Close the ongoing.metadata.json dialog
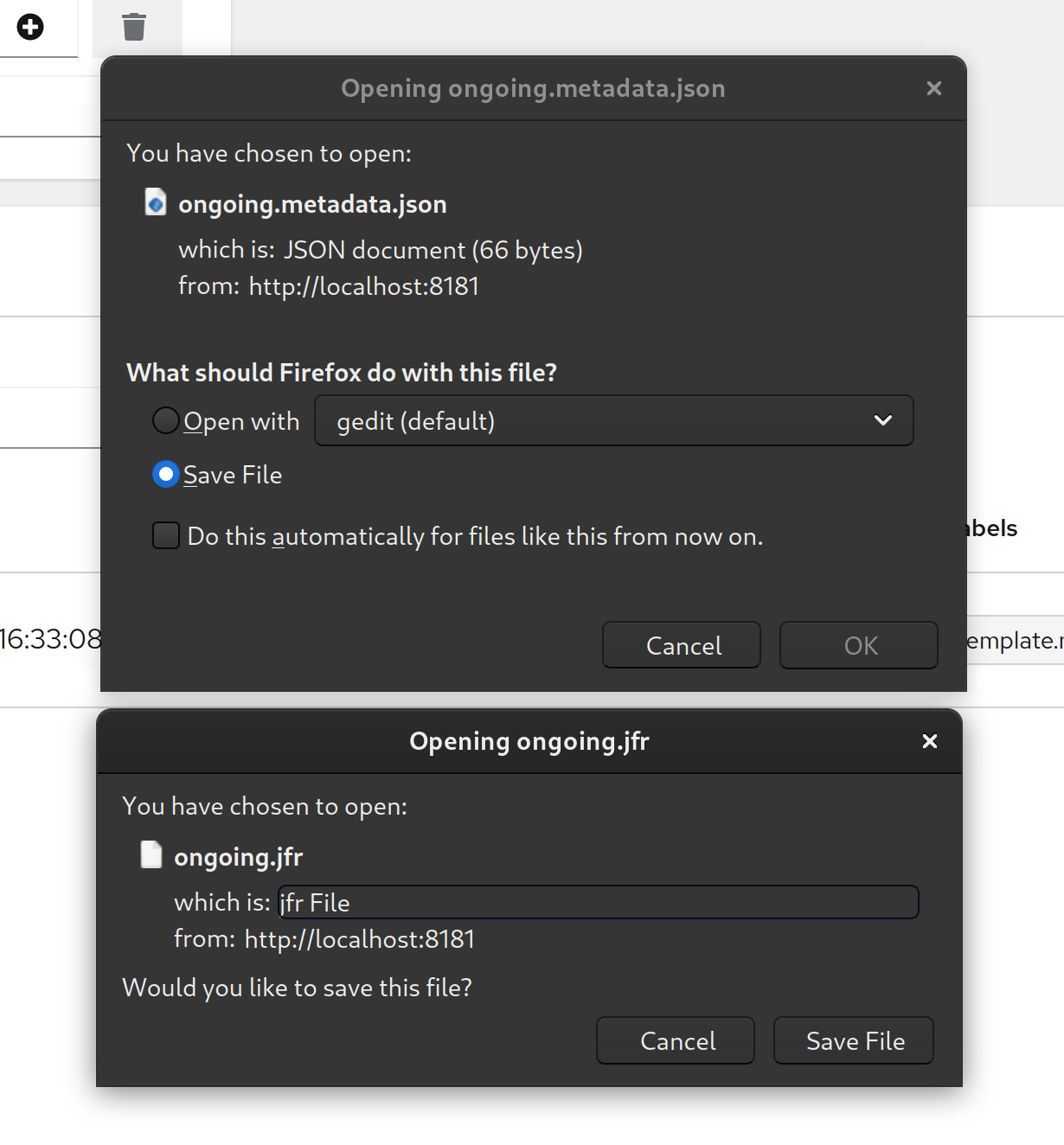 933,88
